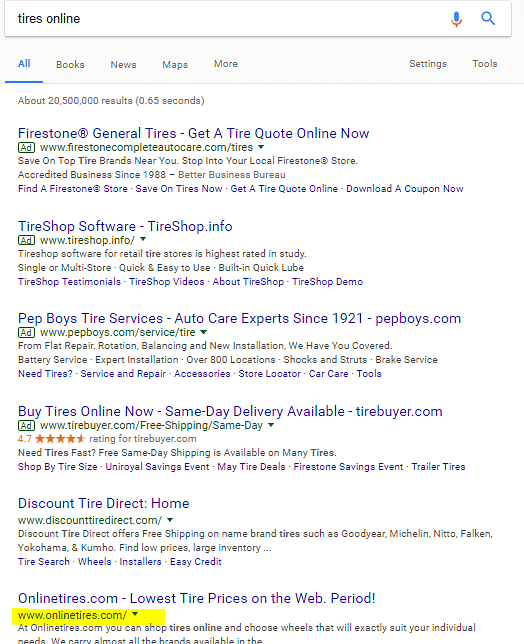Open Download A Coupon Now sitelink
This screenshot has width=524, height=644.
coord(404,189)
